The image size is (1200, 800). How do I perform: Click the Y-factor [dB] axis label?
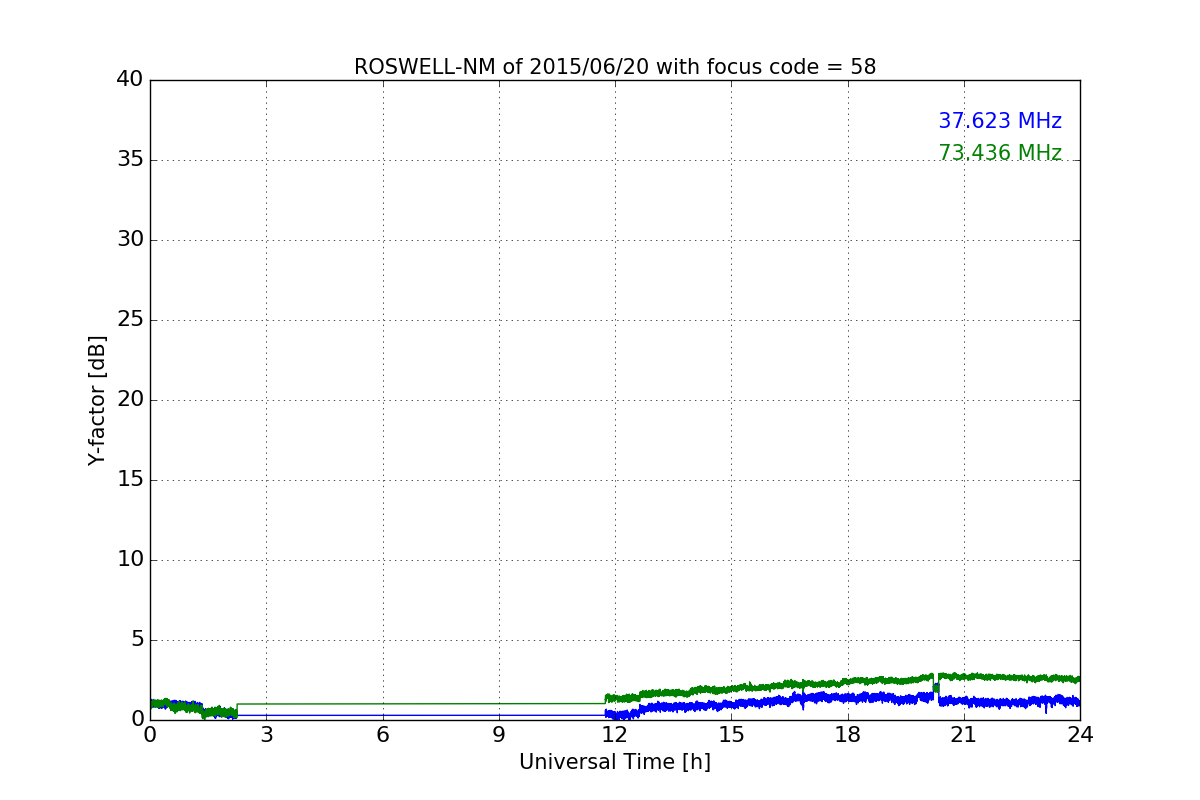(97, 400)
